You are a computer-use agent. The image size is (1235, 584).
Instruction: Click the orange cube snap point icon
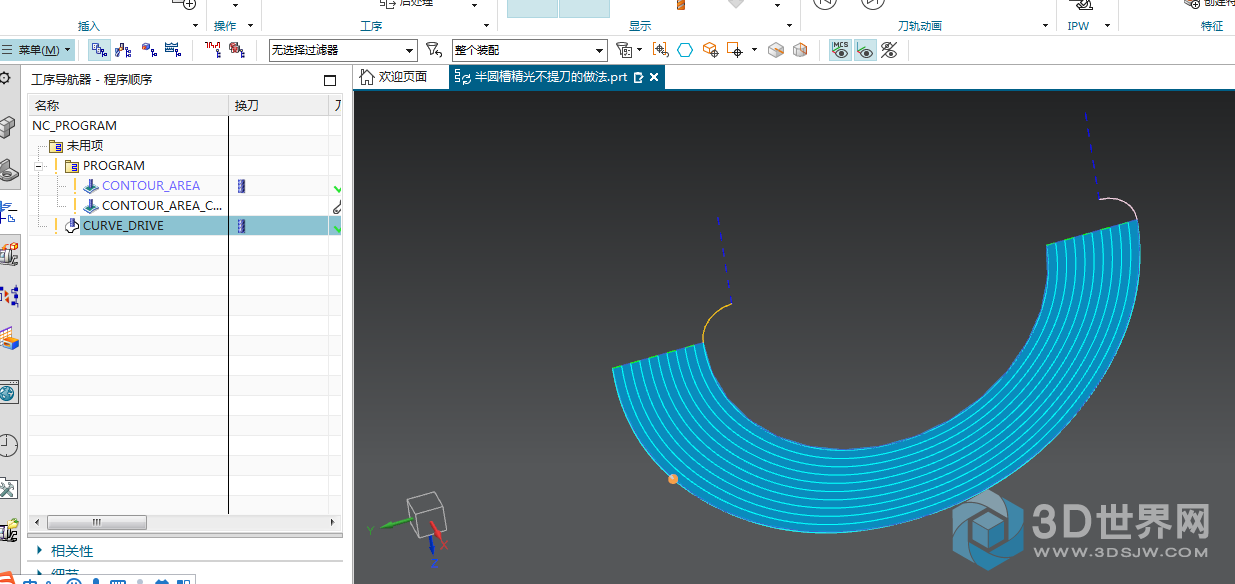[710, 49]
